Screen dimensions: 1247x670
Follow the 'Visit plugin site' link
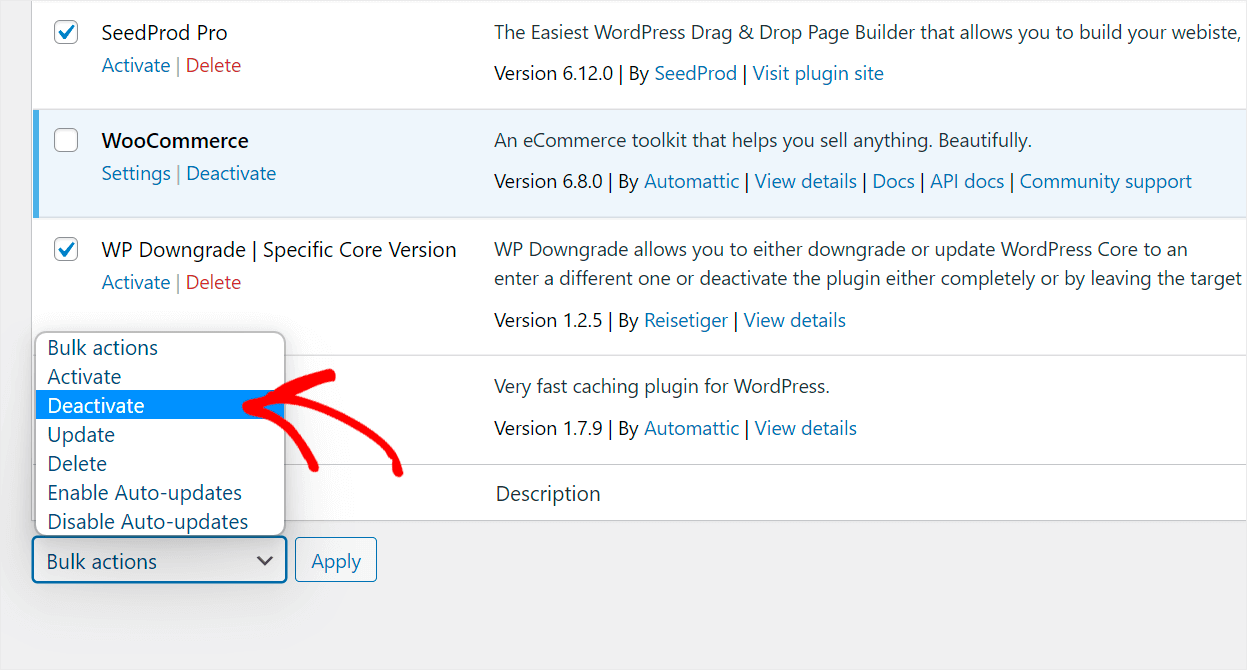pos(818,73)
